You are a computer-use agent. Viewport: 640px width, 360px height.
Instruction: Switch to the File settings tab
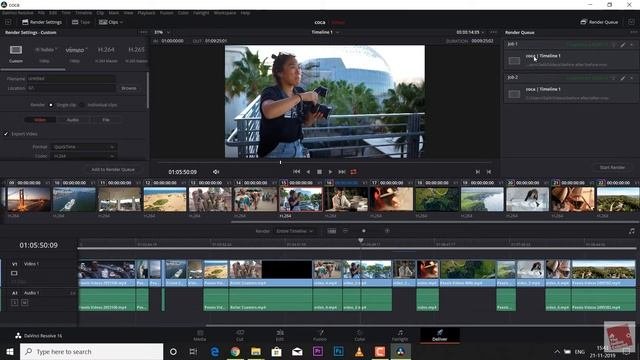pyautogui.click(x=106, y=120)
